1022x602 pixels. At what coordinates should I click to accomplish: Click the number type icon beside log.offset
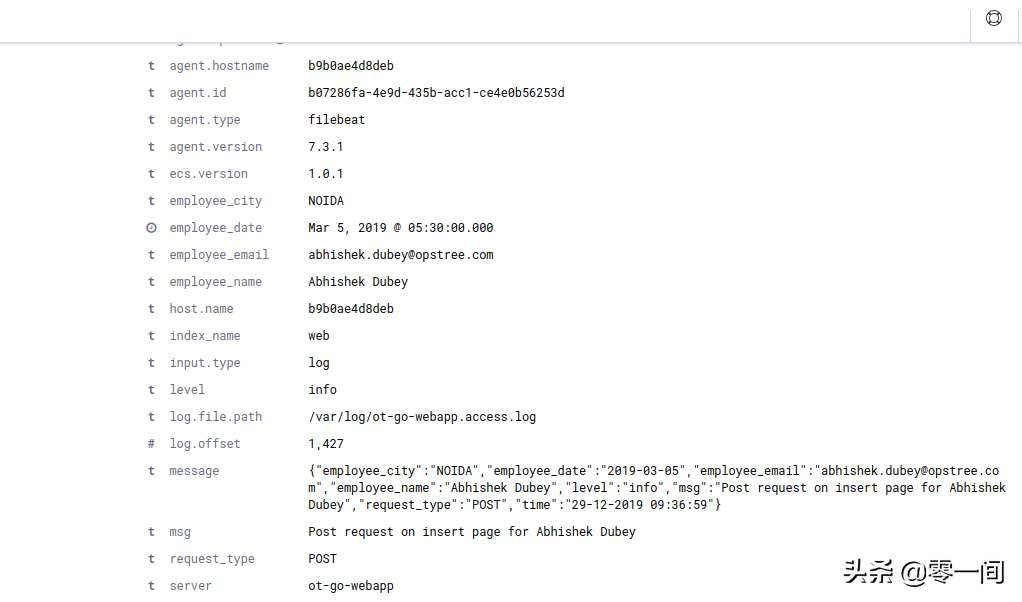click(x=151, y=444)
